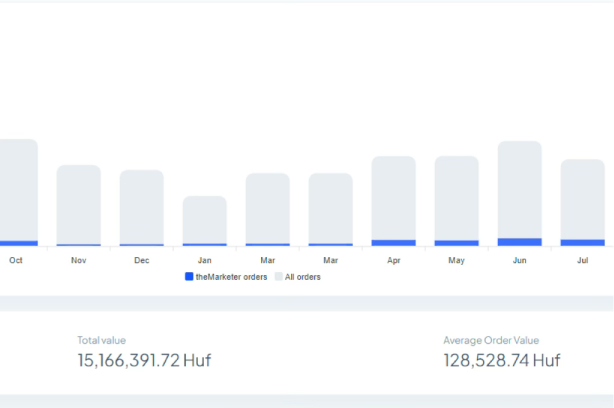This screenshot has width=614, height=408.
Task: Select the gray Nov bar
Action: tap(78, 204)
